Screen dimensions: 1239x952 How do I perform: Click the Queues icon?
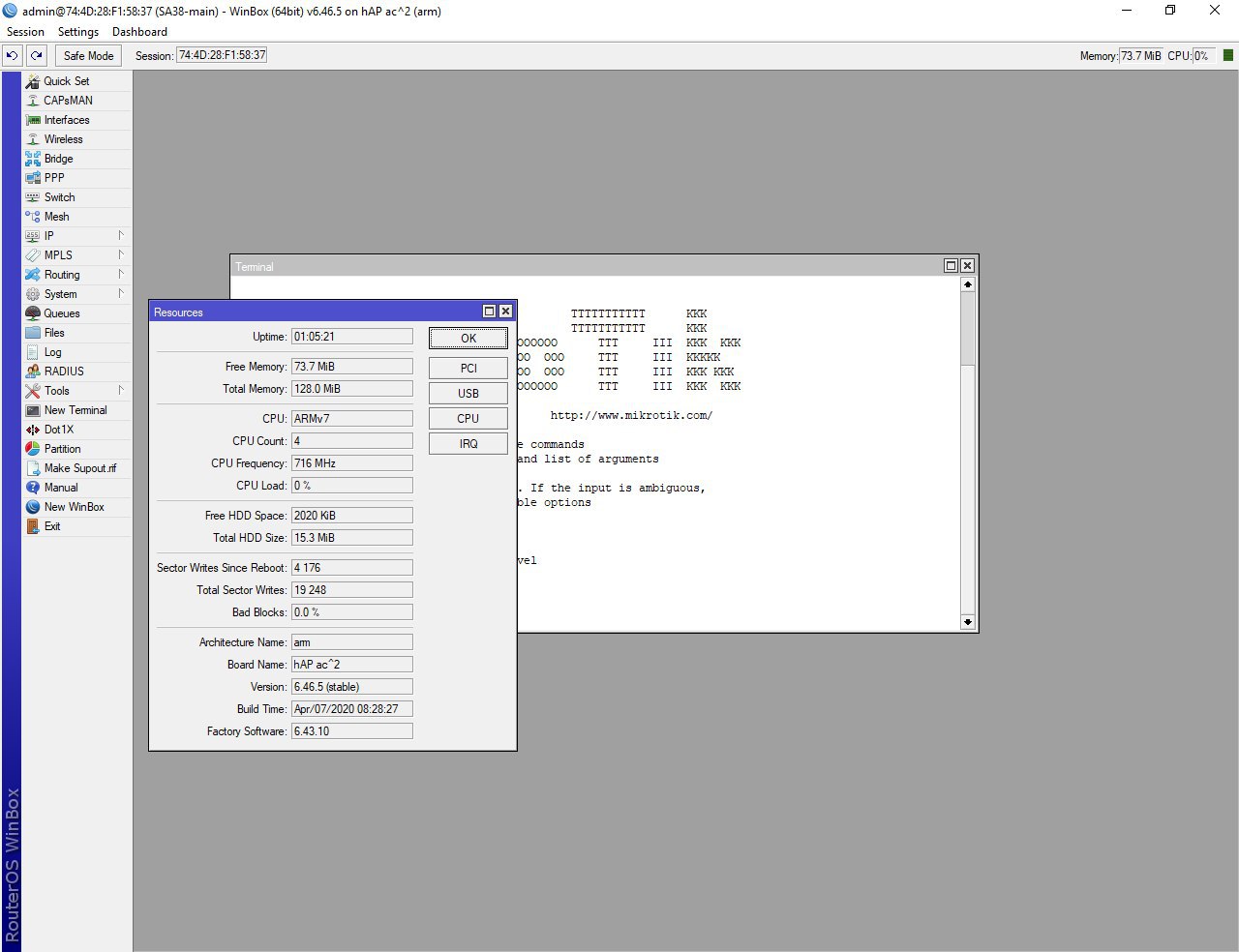click(x=33, y=313)
